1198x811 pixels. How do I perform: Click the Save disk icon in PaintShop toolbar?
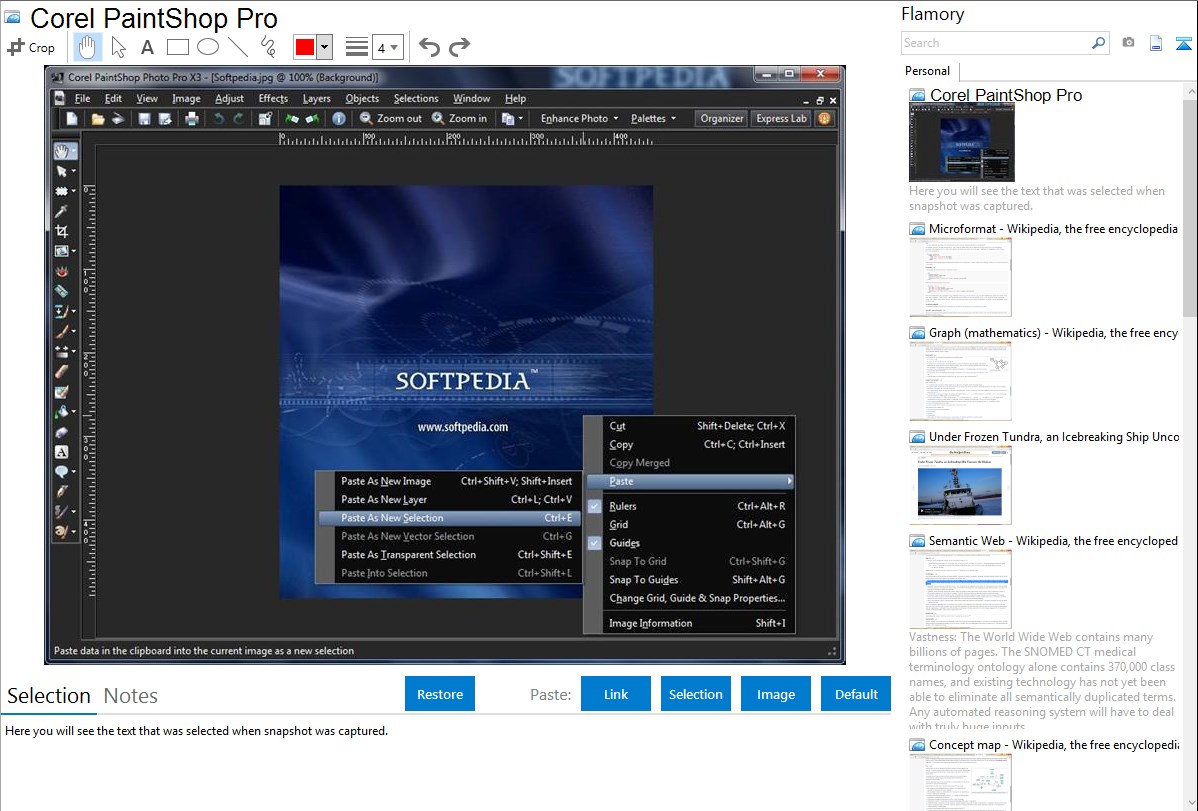144,118
